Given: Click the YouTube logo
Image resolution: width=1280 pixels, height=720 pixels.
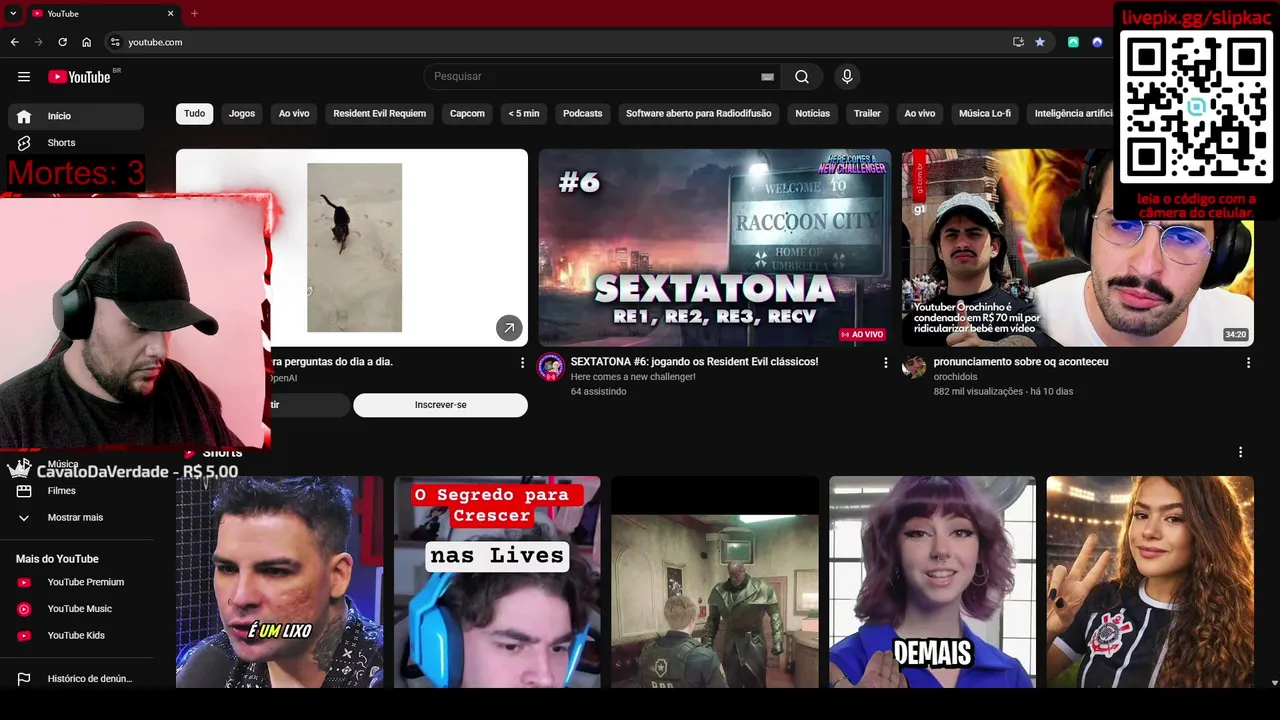Looking at the screenshot, I should 79,77.
